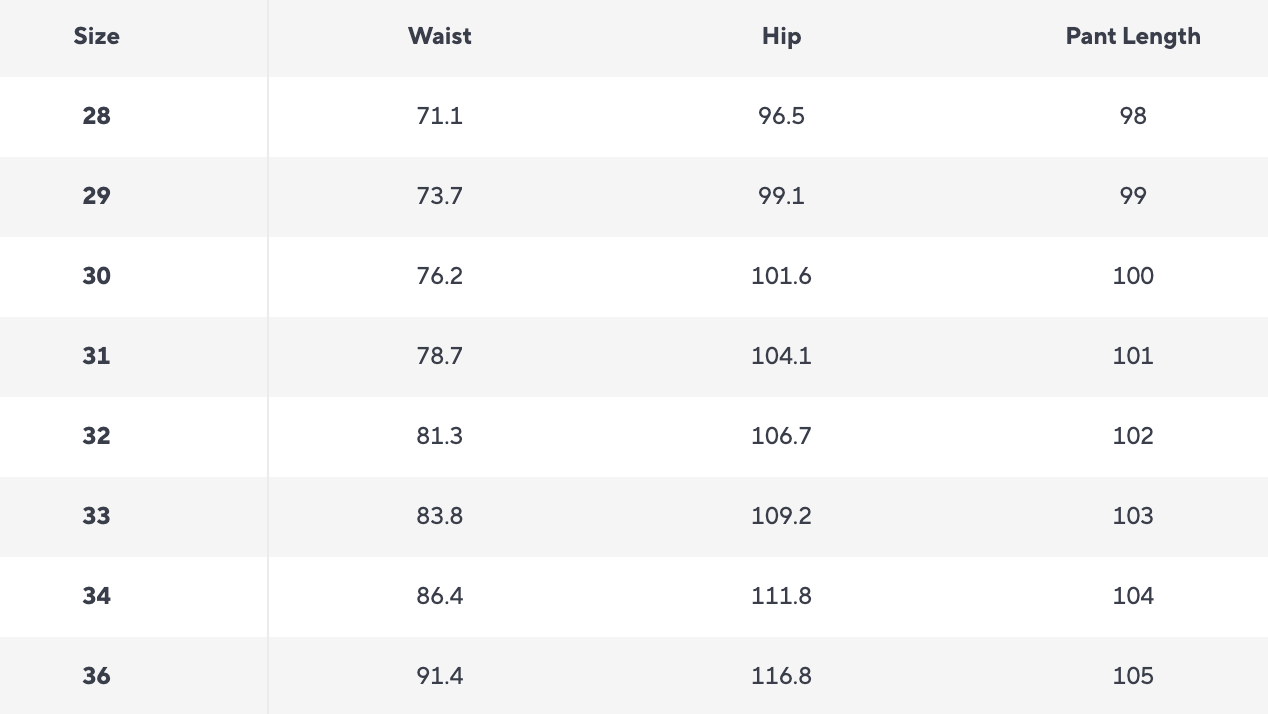Viewport: 1268px width, 714px height.
Task: Click the Waist column header
Action: tap(439, 36)
